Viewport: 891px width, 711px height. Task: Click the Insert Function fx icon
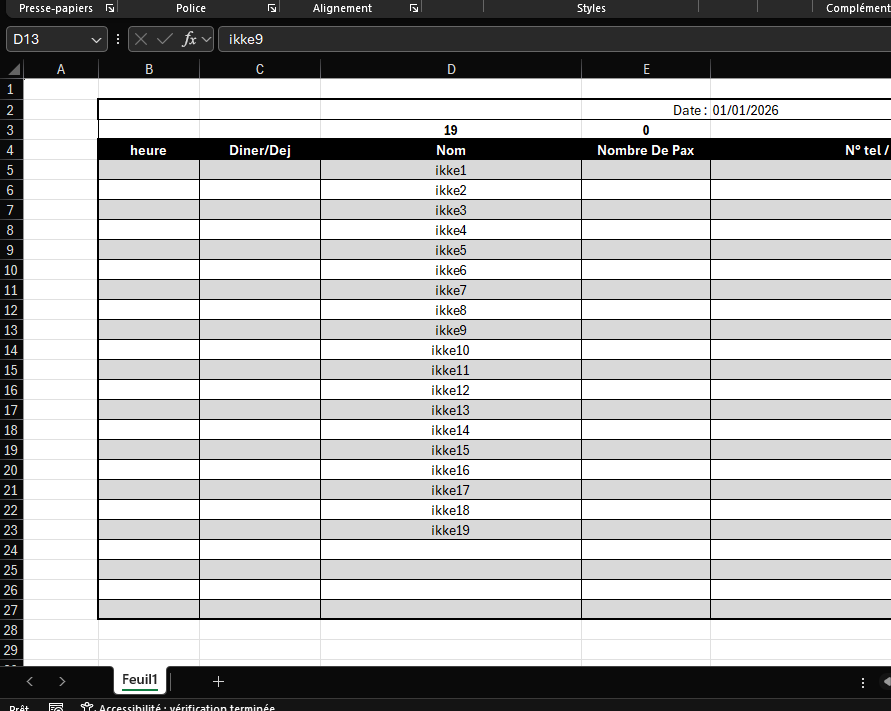click(189, 39)
